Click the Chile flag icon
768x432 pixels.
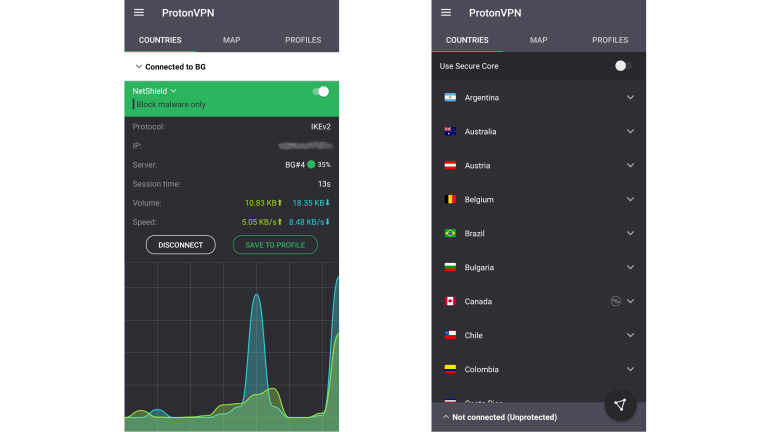click(450, 335)
